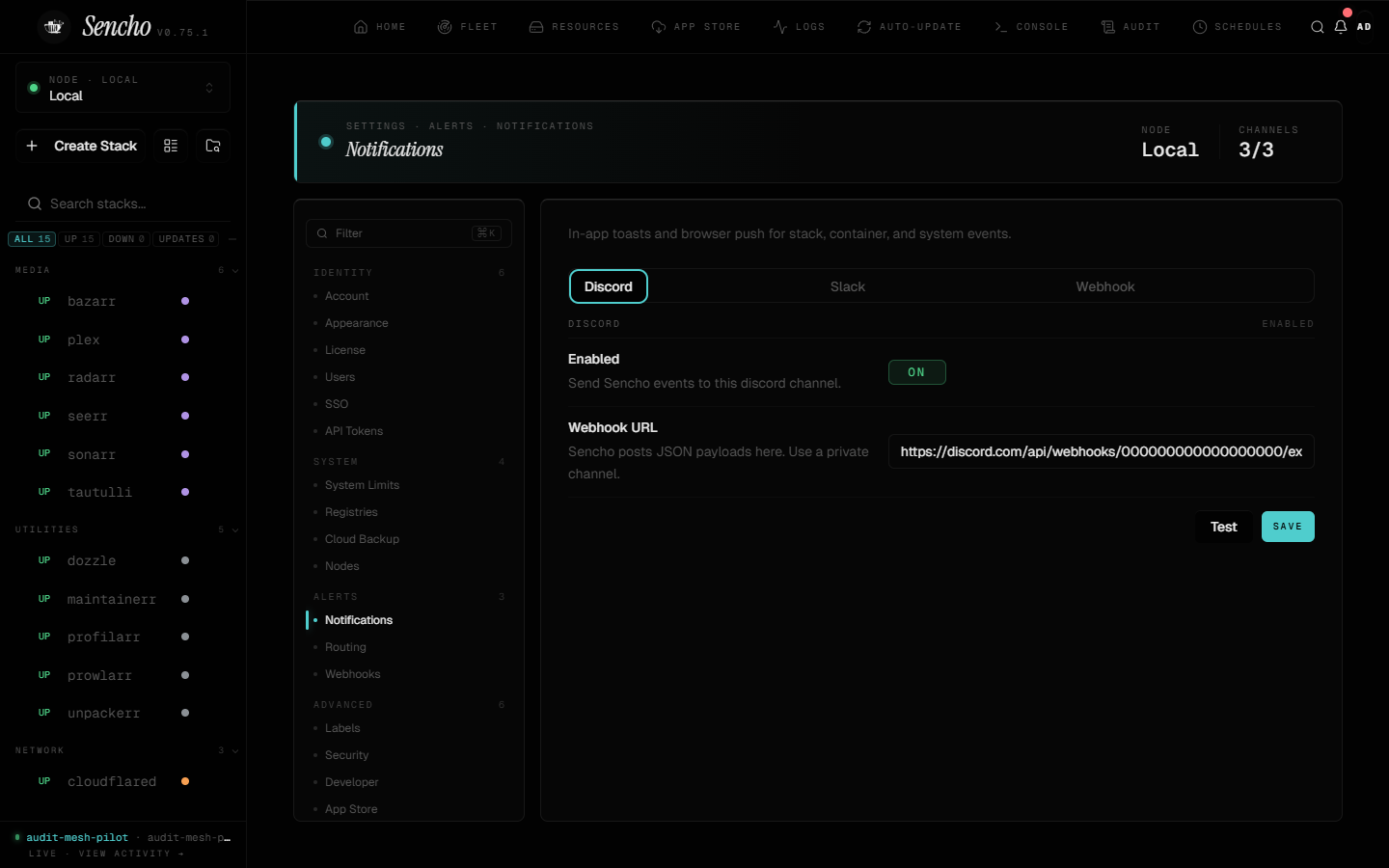This screenshot has width=1389, height=868.
Task: Open Registries settings
Action: click(x=351, y=512)
